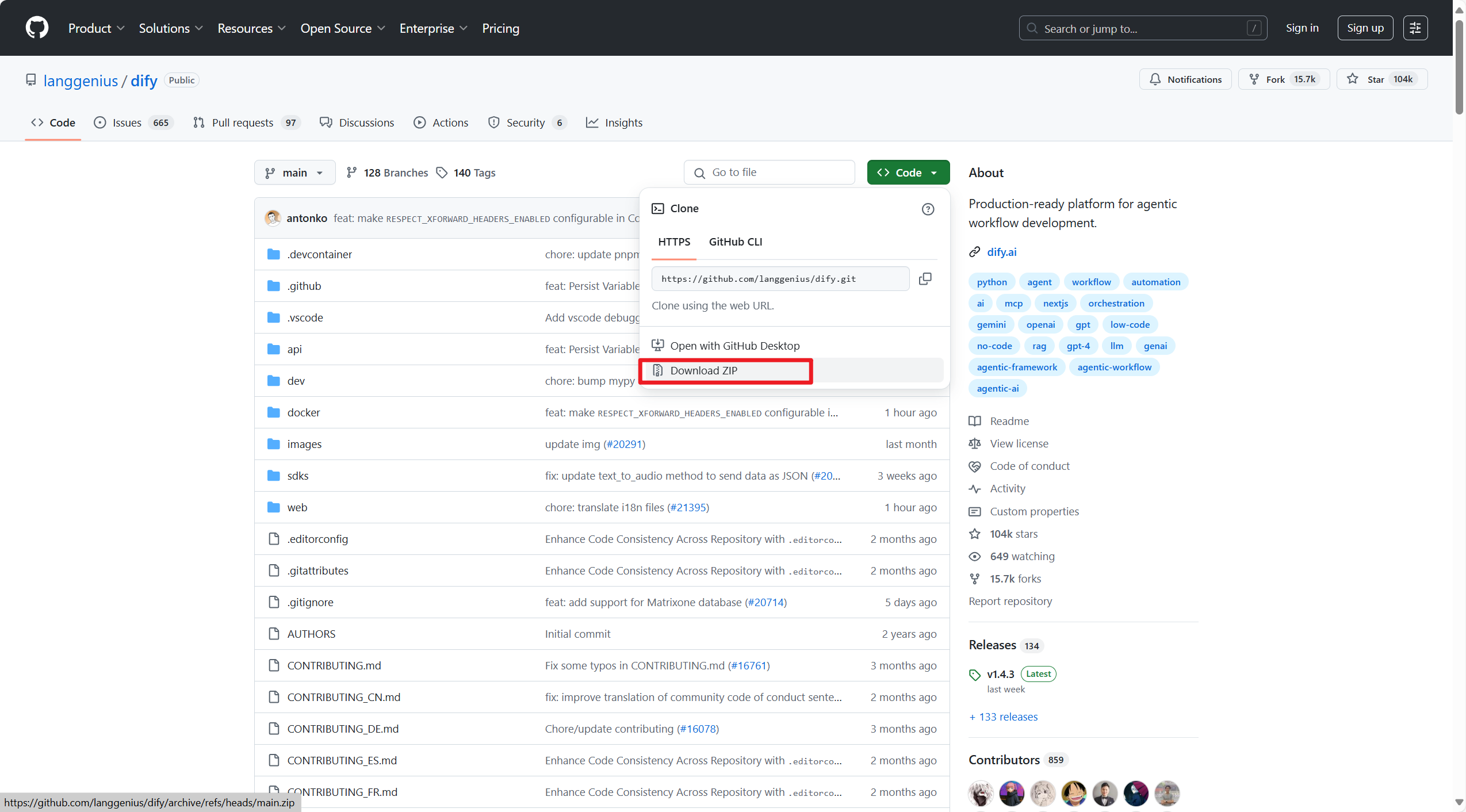The width and height of the screenshot is (1466, 812).
Task: Open the .devcontainer folder icon
Action: 274,254
